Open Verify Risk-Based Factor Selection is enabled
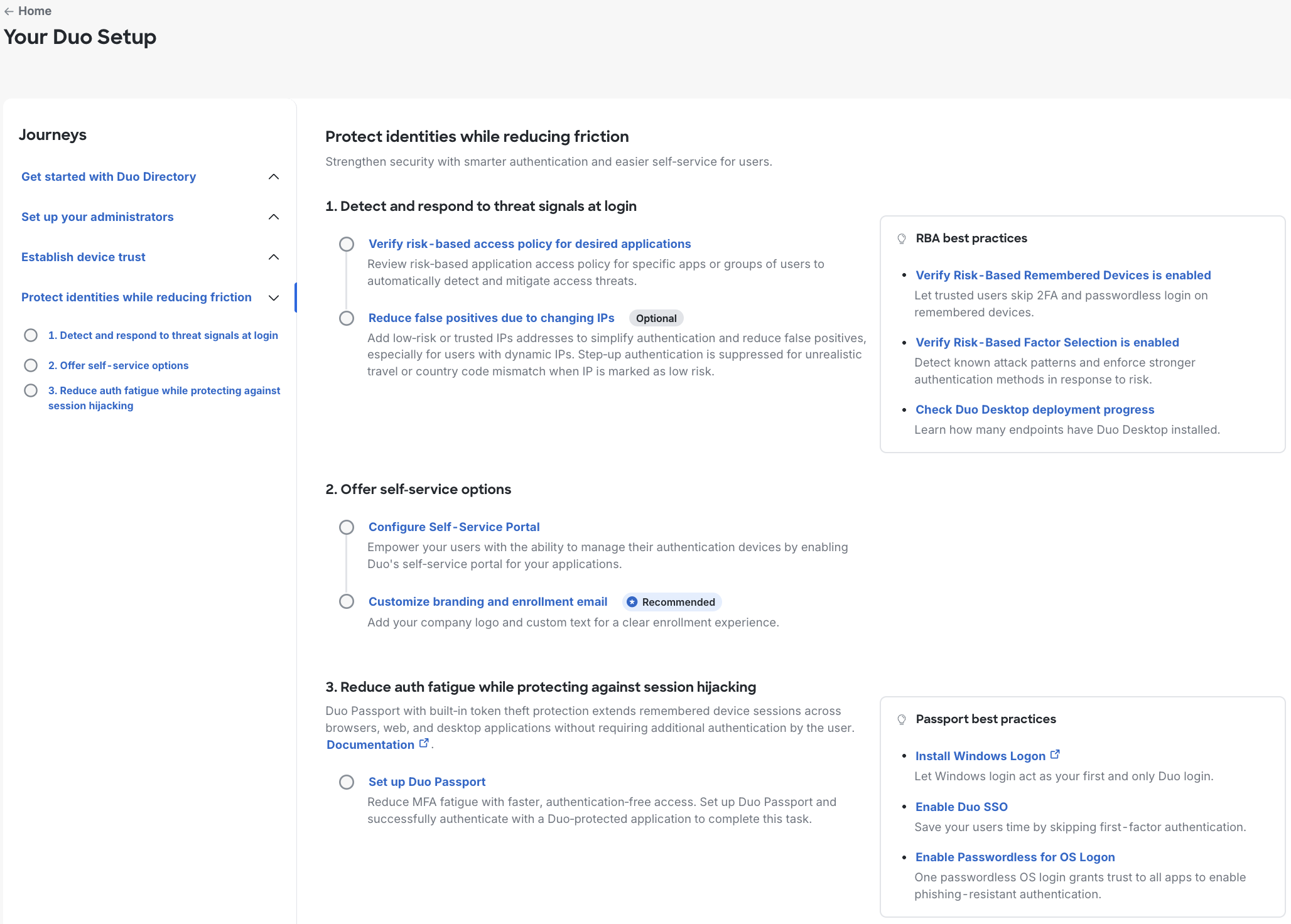 (1047, 343)
